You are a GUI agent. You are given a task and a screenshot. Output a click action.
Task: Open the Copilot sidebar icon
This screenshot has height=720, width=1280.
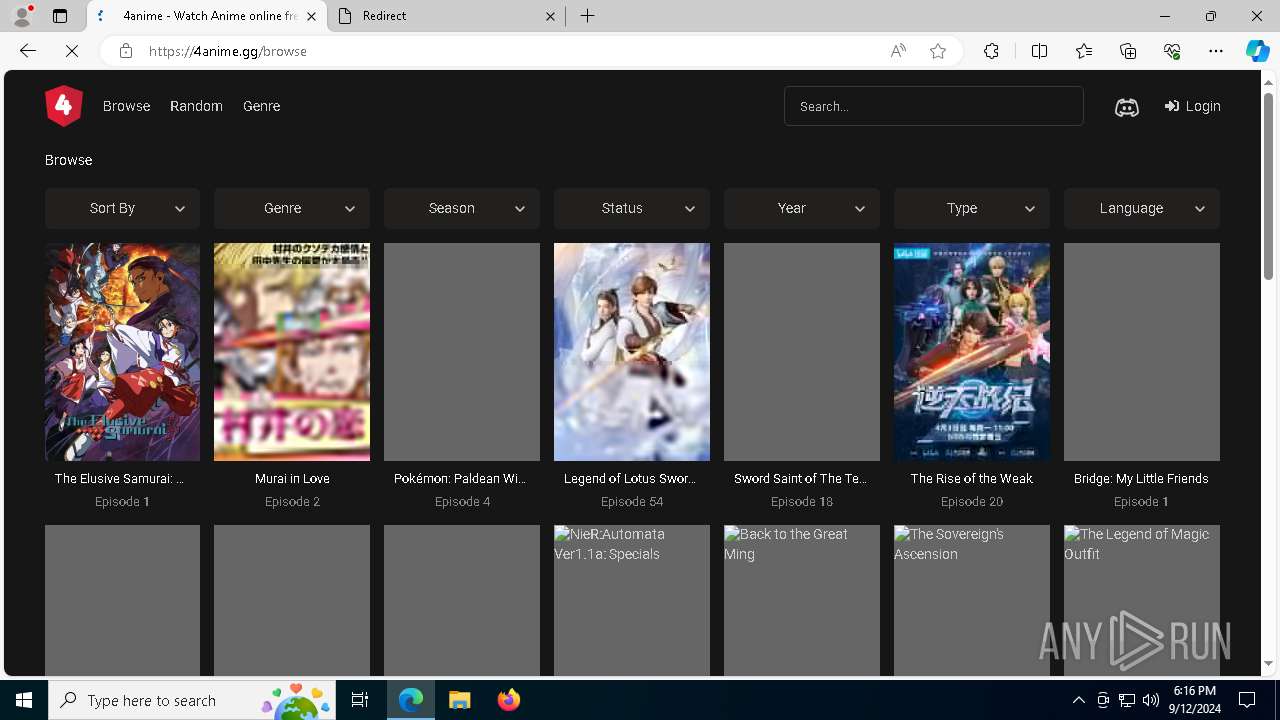pyautogui.click(x=1257, y=51)
